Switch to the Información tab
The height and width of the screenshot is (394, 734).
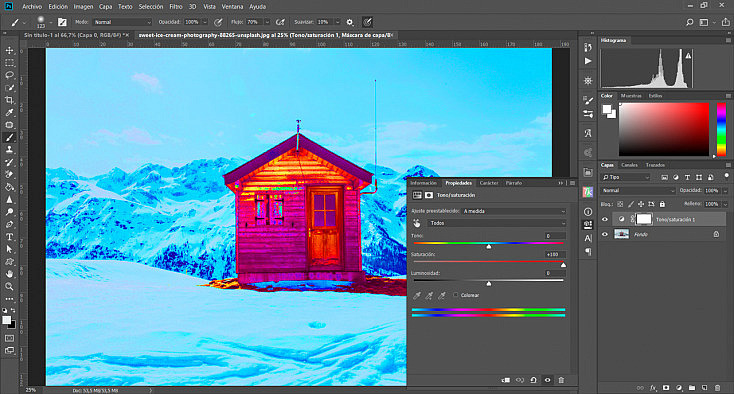click(x=424, y=183)
